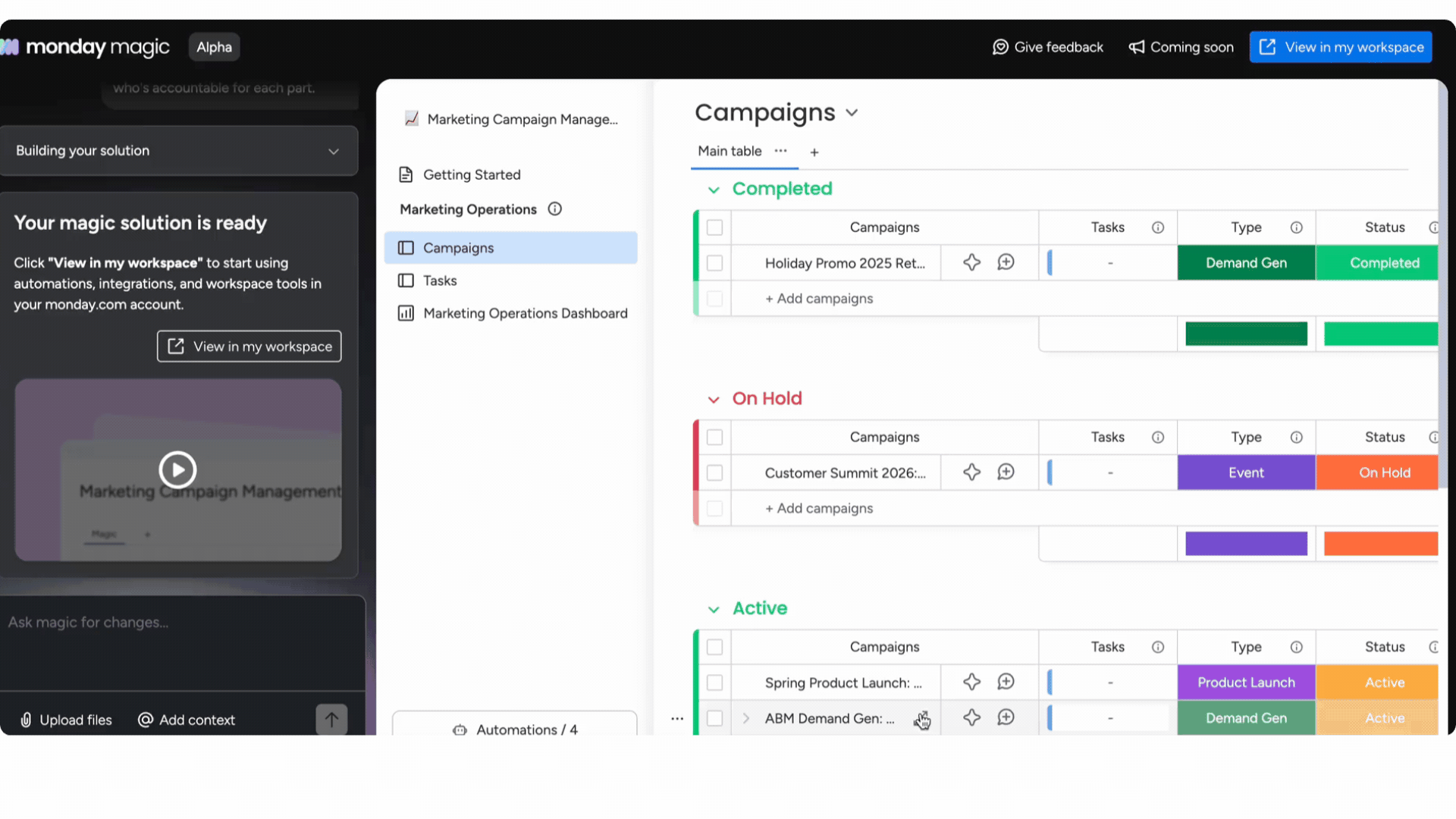Screen dimensions: 1456x819
Task: Select all campaigns in On Hold group
Action: point(714,438)
